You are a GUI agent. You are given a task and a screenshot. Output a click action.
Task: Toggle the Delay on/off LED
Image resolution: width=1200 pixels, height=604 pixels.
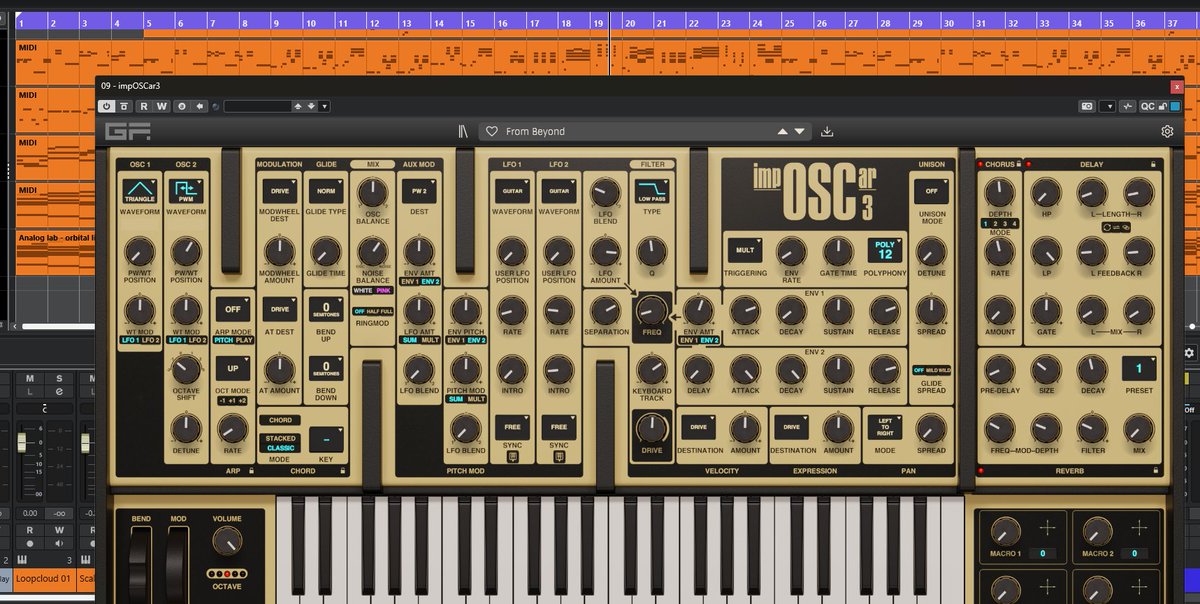click(1027, 164)
